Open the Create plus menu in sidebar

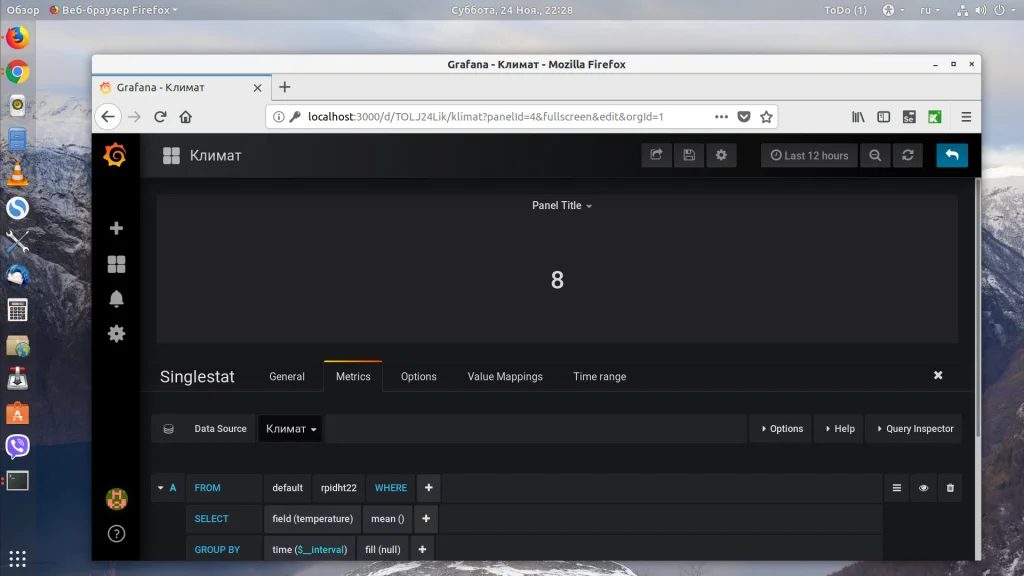[x=116, y=229]
